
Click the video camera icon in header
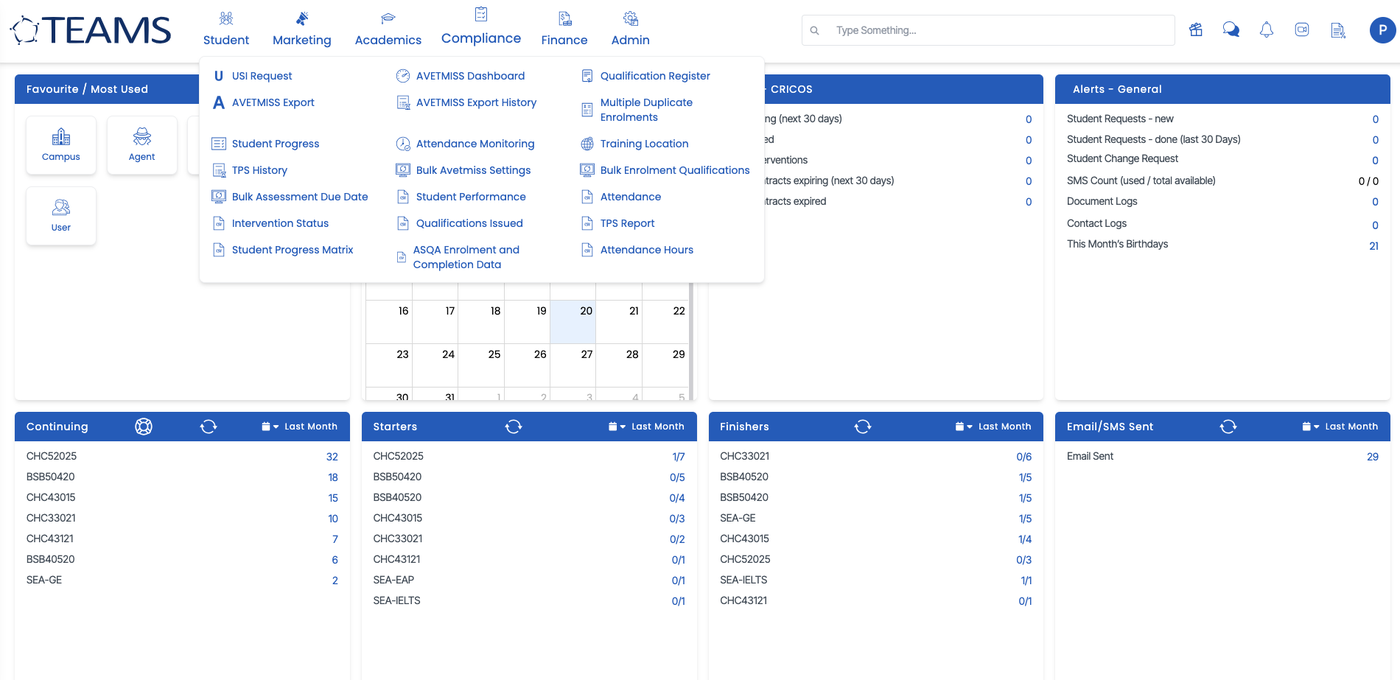pos(1302,30)
